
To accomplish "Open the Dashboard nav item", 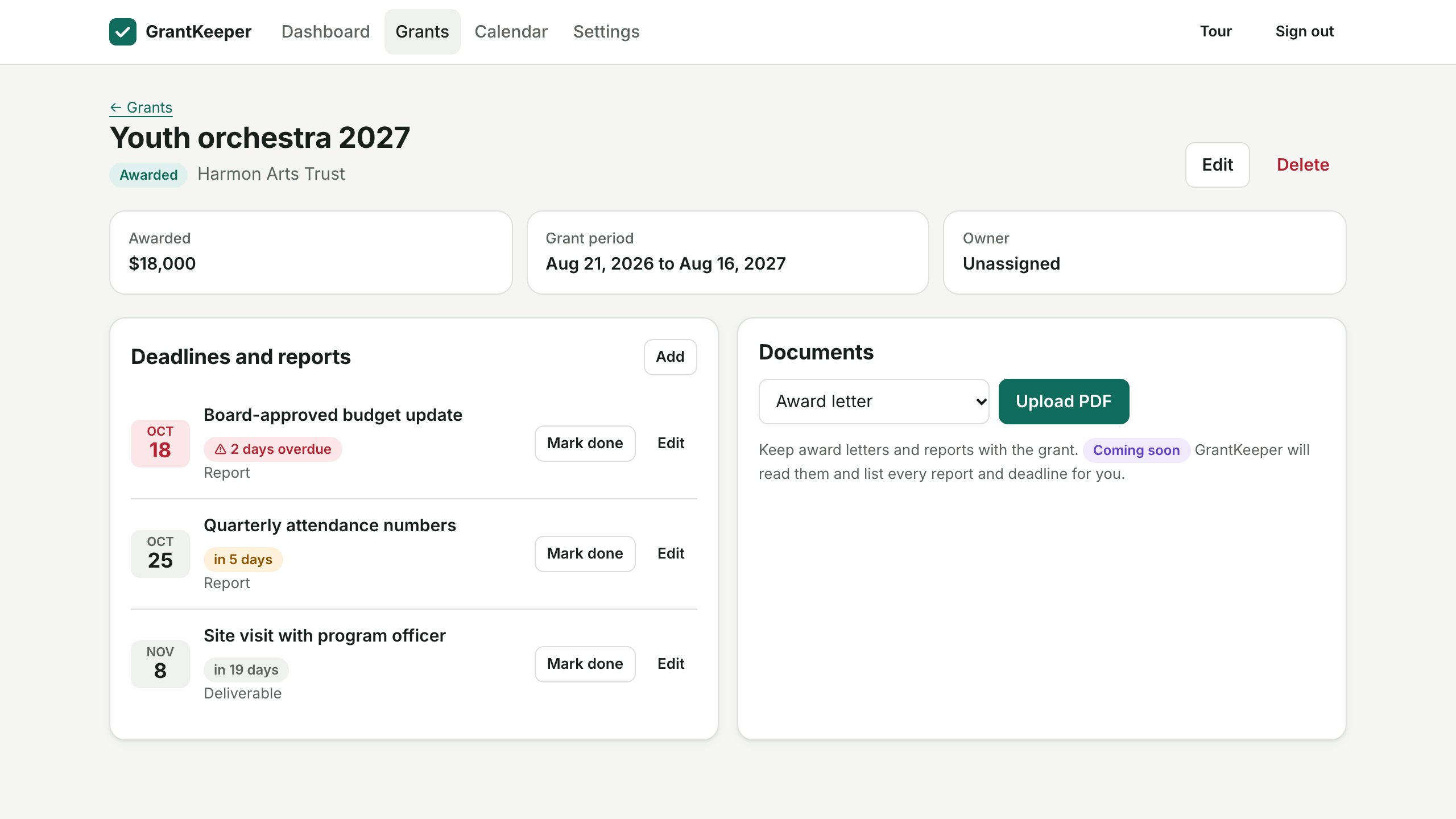I will (325, 32).
